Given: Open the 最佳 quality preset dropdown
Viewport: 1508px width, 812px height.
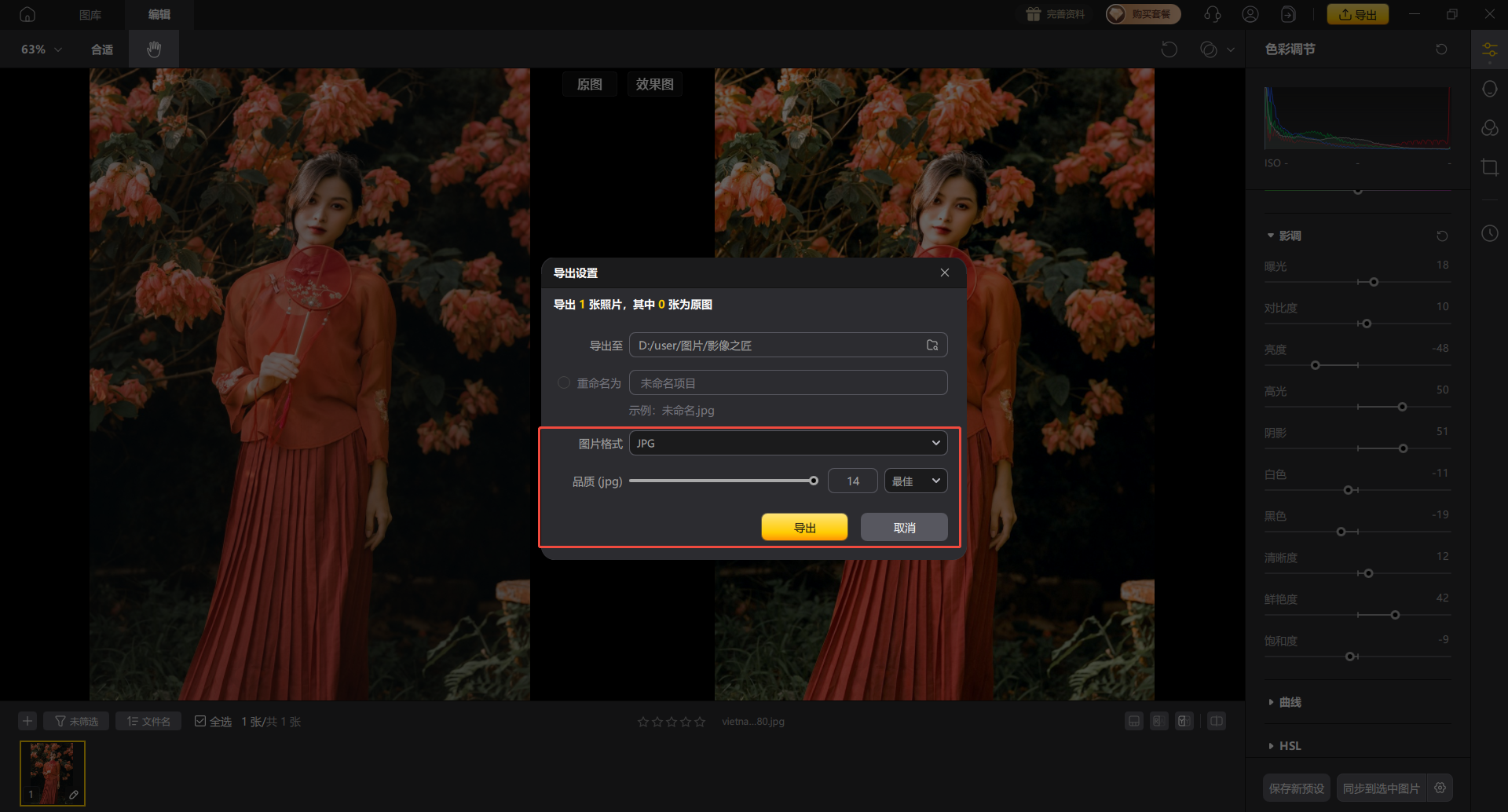Looking at the screenshot, I should 915,481.
